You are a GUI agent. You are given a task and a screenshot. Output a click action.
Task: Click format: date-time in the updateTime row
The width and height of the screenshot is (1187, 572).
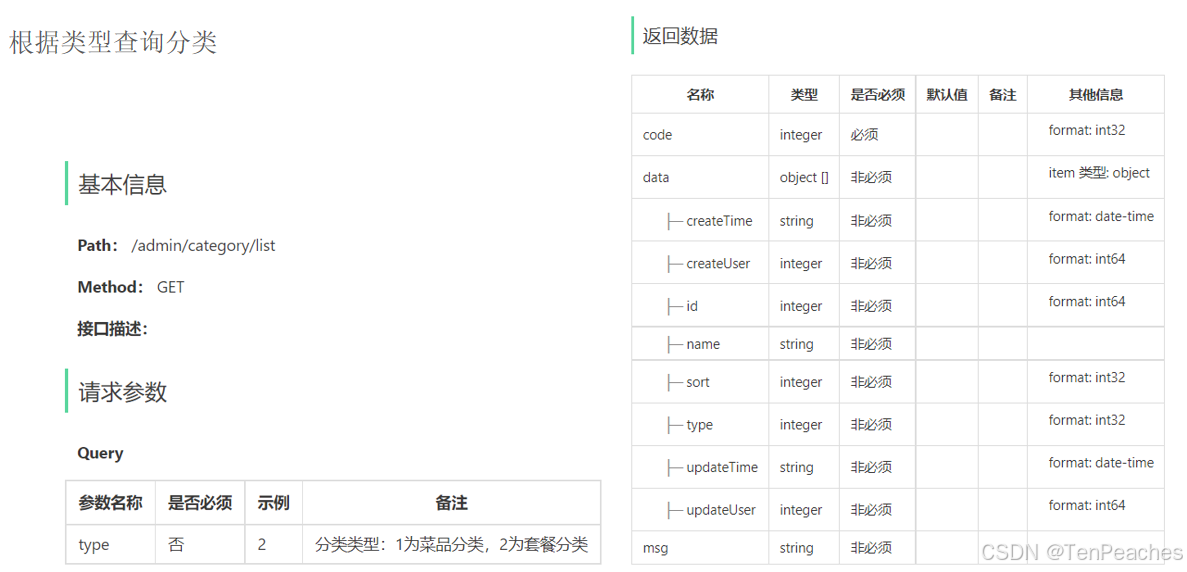coord(1101,462)
